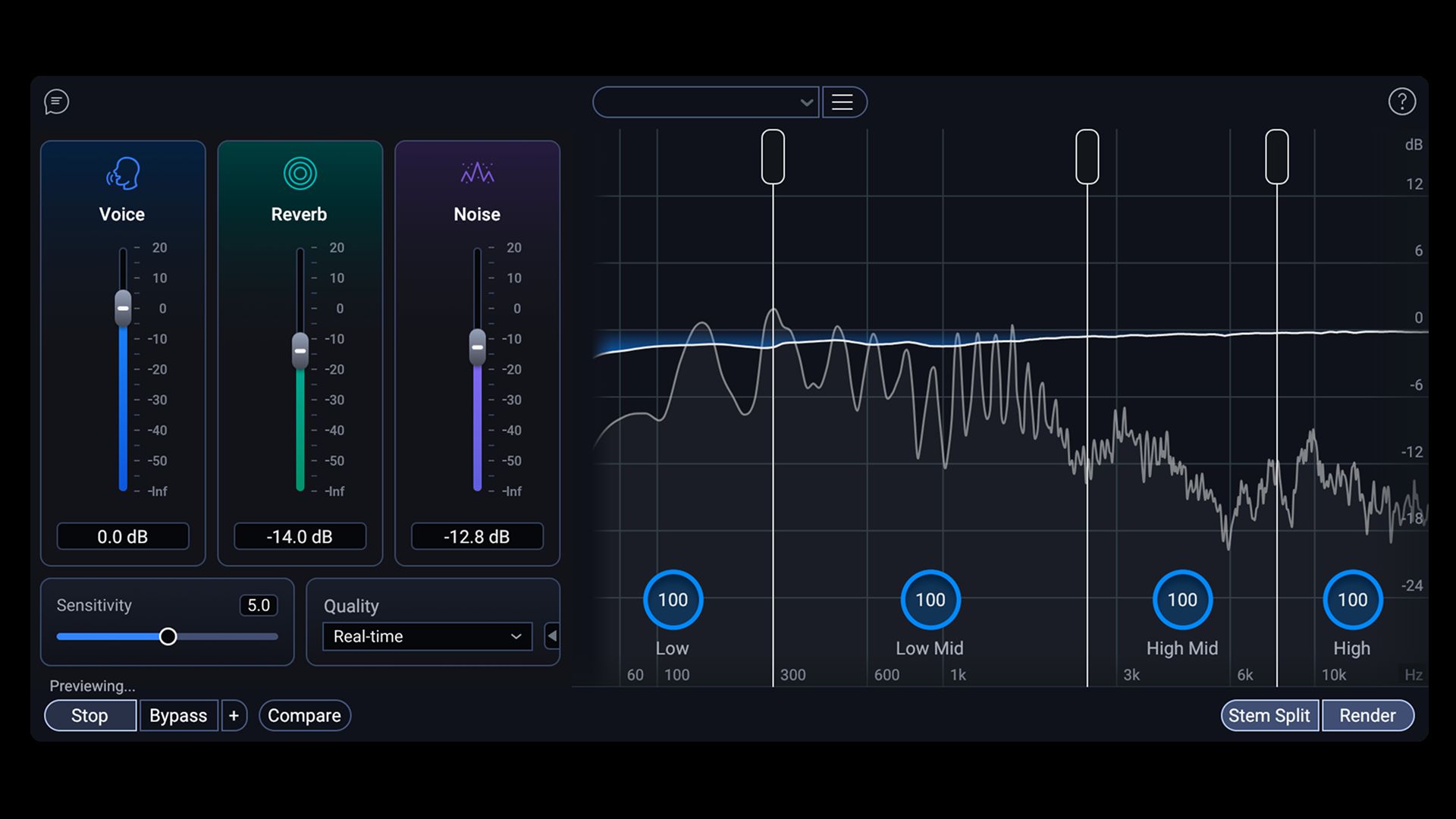Open the Quality Real-time dropdown
1456x819 pixels.
point(427,636)
